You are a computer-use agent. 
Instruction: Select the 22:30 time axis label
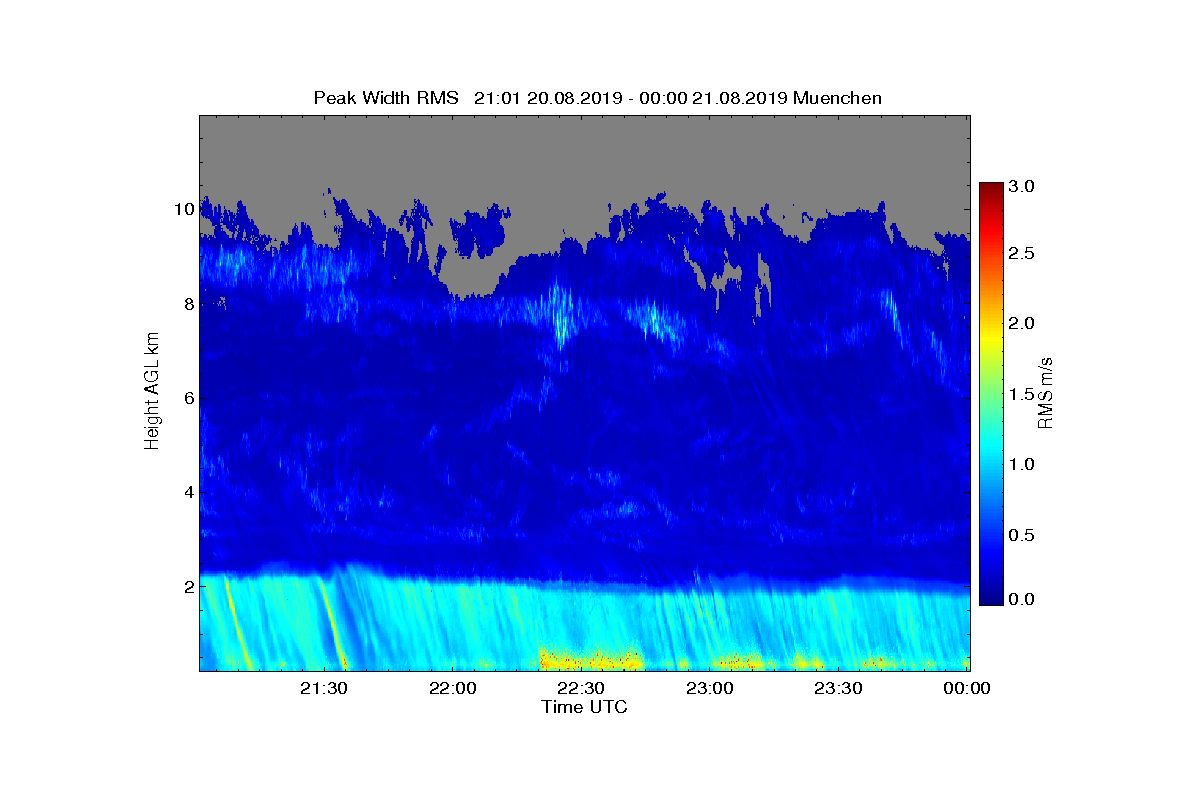coord(580,689)
